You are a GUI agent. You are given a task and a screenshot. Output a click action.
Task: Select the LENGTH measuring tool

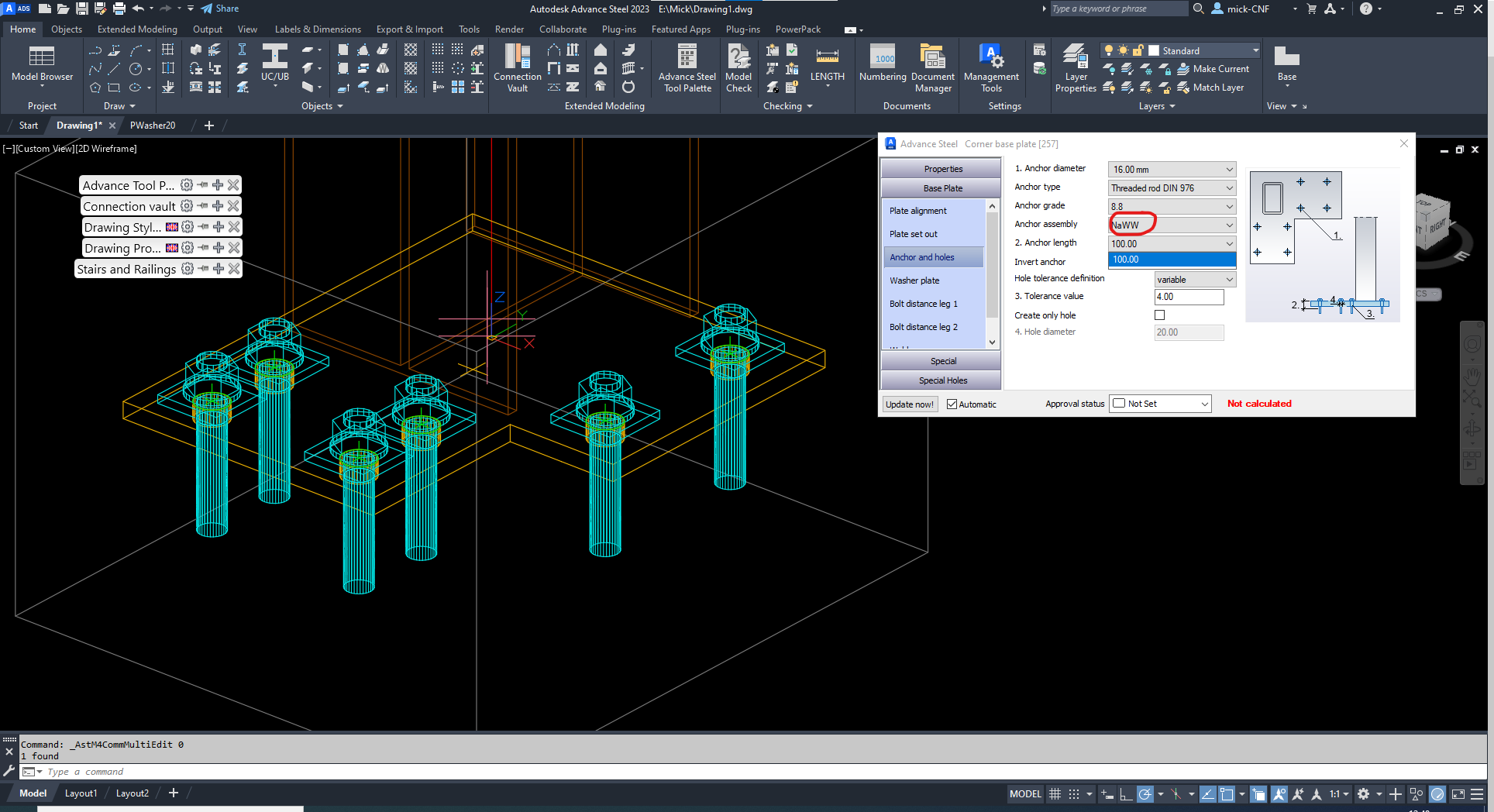click(x=827, y=66)
